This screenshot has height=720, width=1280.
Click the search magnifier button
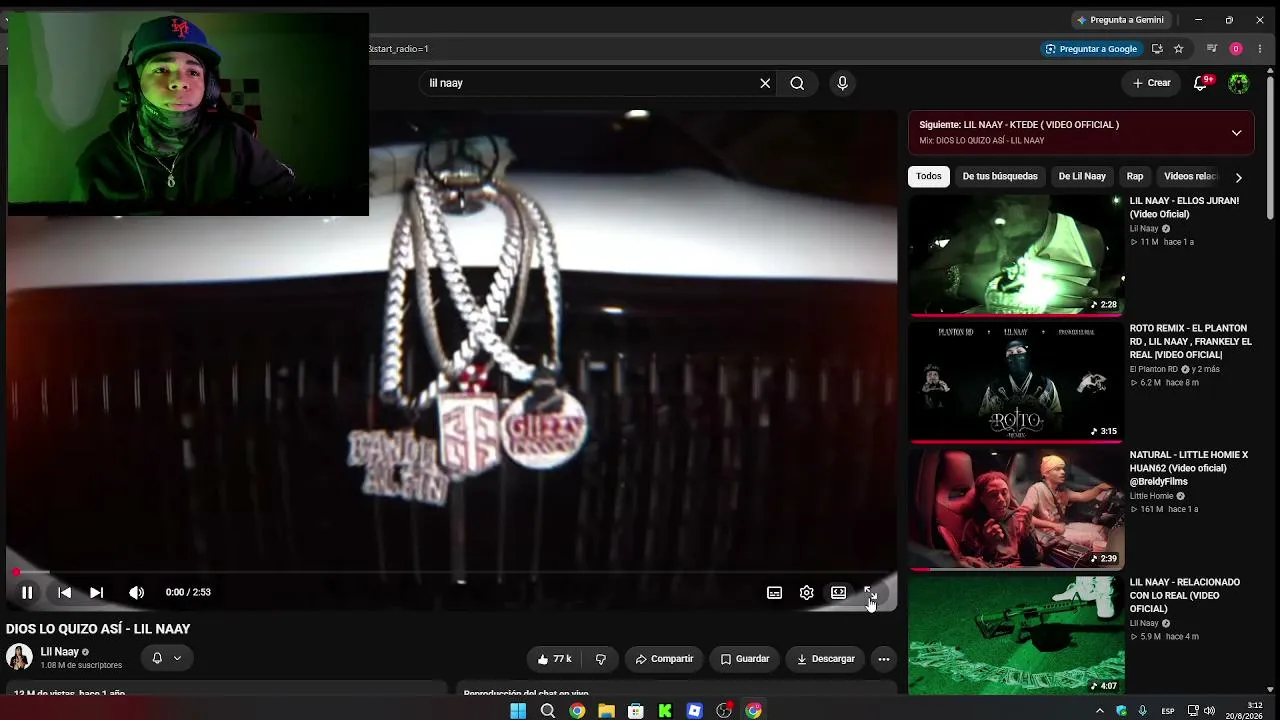pyautogui.click(x=797, y=83)
